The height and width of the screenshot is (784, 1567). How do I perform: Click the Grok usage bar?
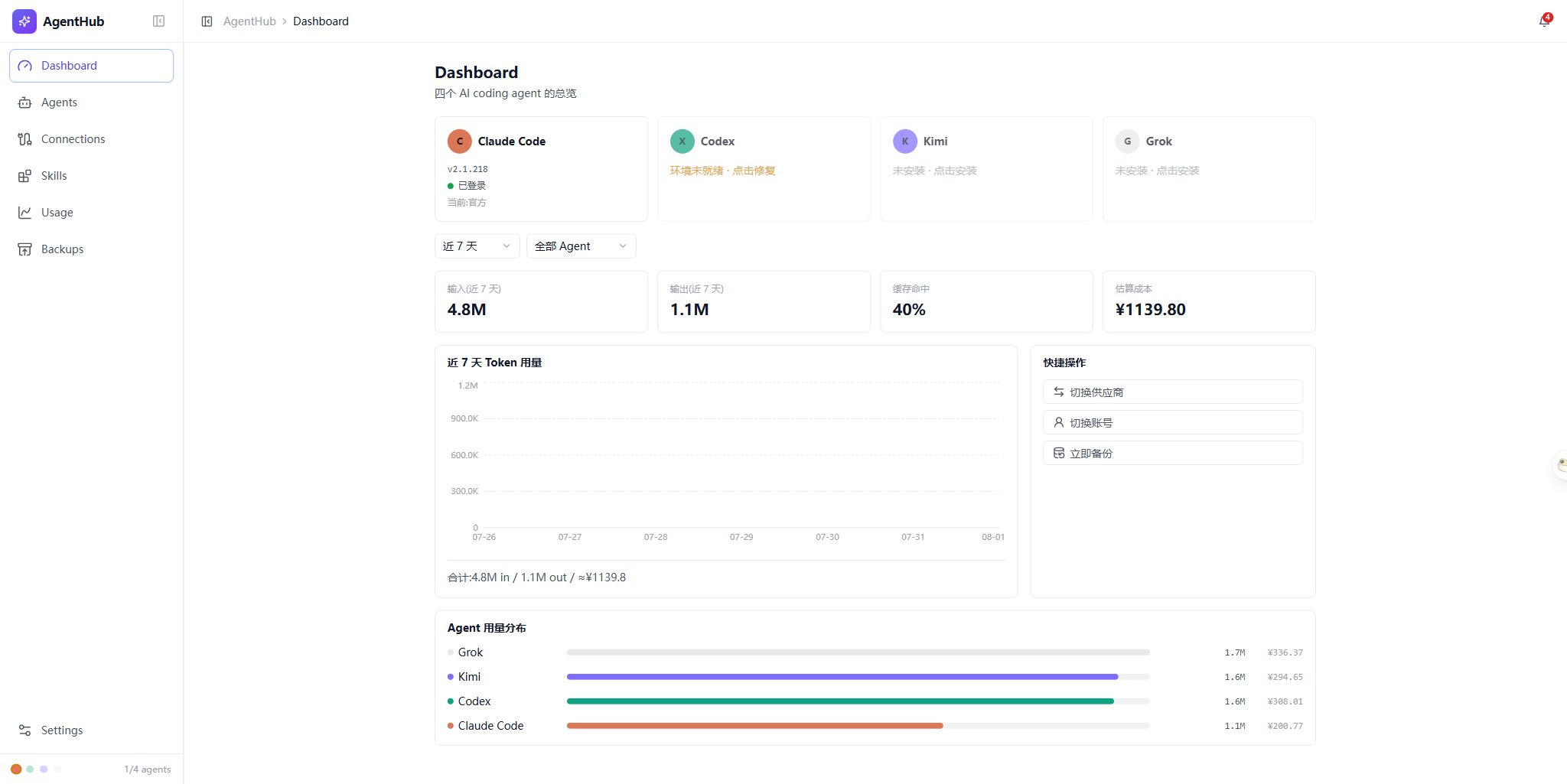tap(858, 652)
